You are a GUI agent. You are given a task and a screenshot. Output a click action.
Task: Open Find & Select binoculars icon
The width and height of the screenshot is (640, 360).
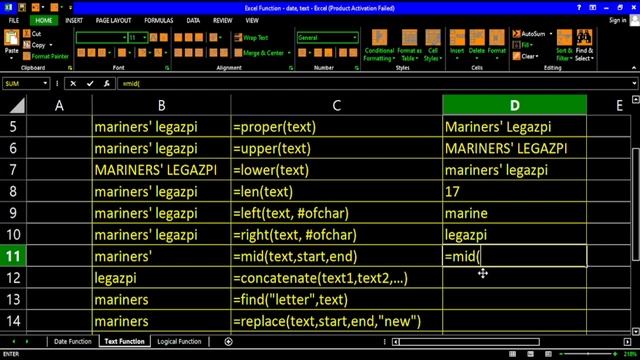(x=584, y=38)
